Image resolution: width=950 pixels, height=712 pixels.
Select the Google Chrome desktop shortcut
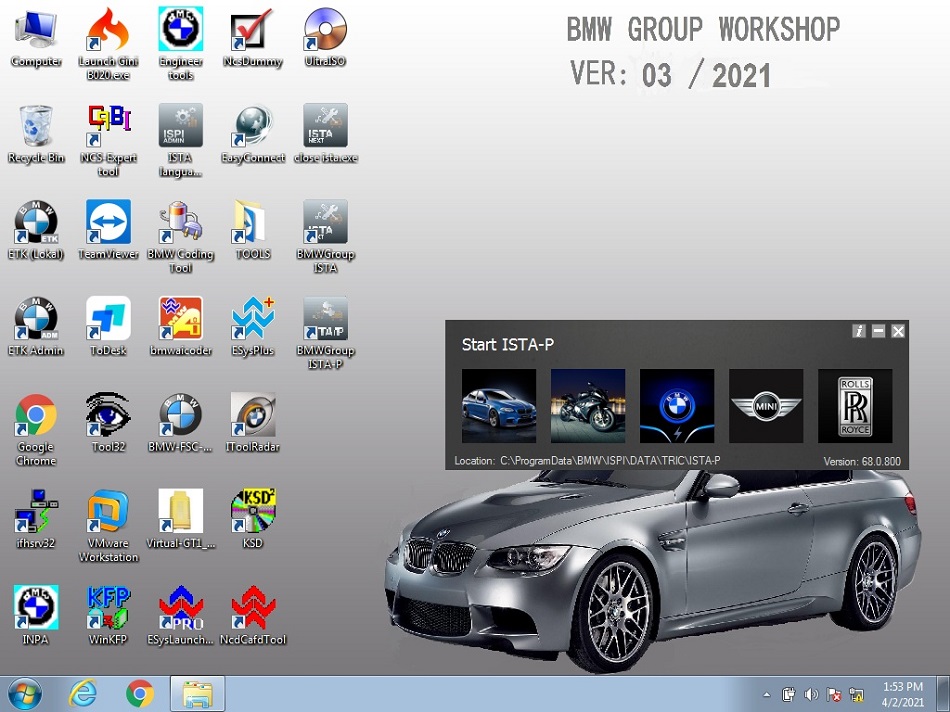(36, 429)
